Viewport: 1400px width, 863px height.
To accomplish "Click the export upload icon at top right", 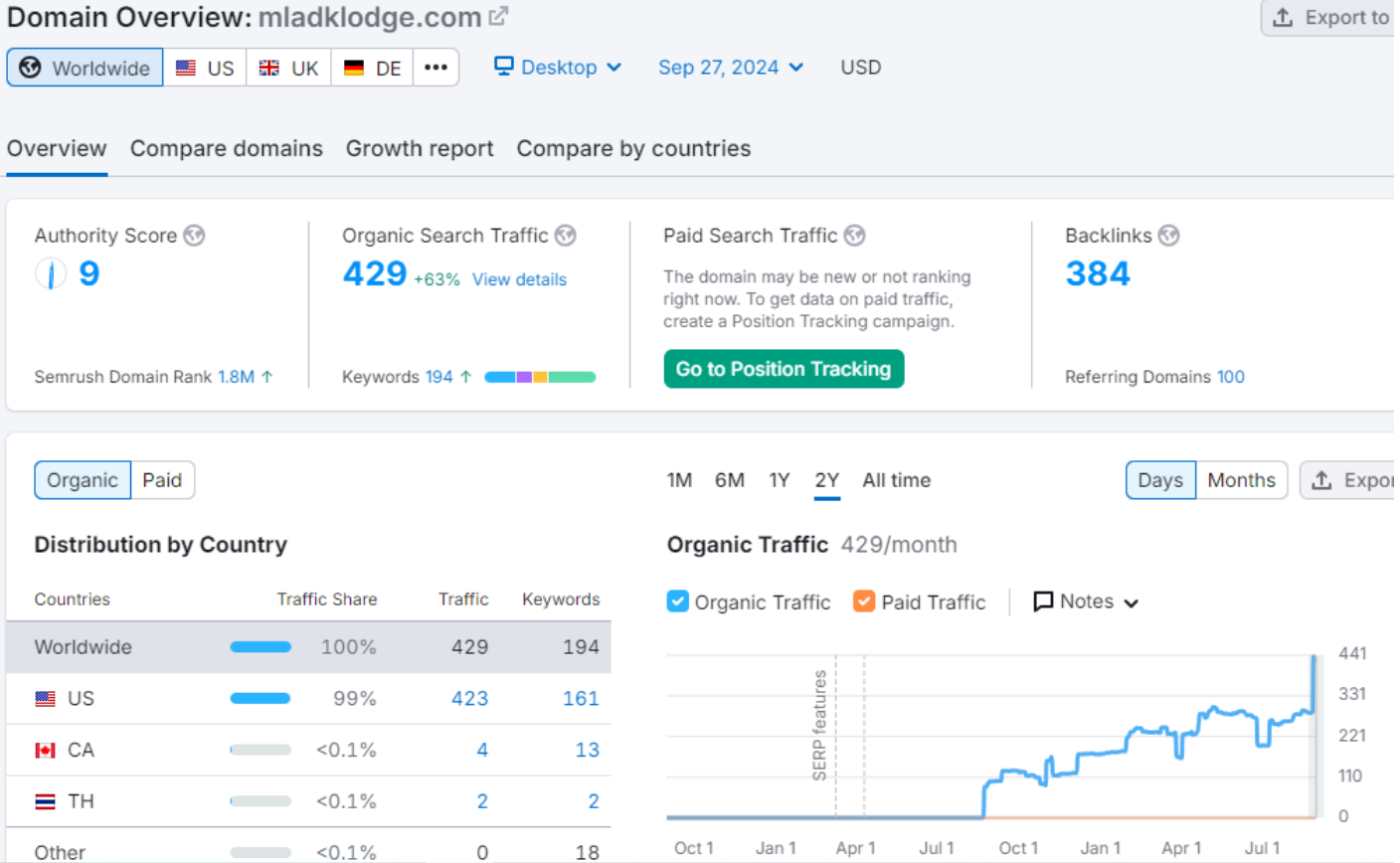I will 1283,18.
